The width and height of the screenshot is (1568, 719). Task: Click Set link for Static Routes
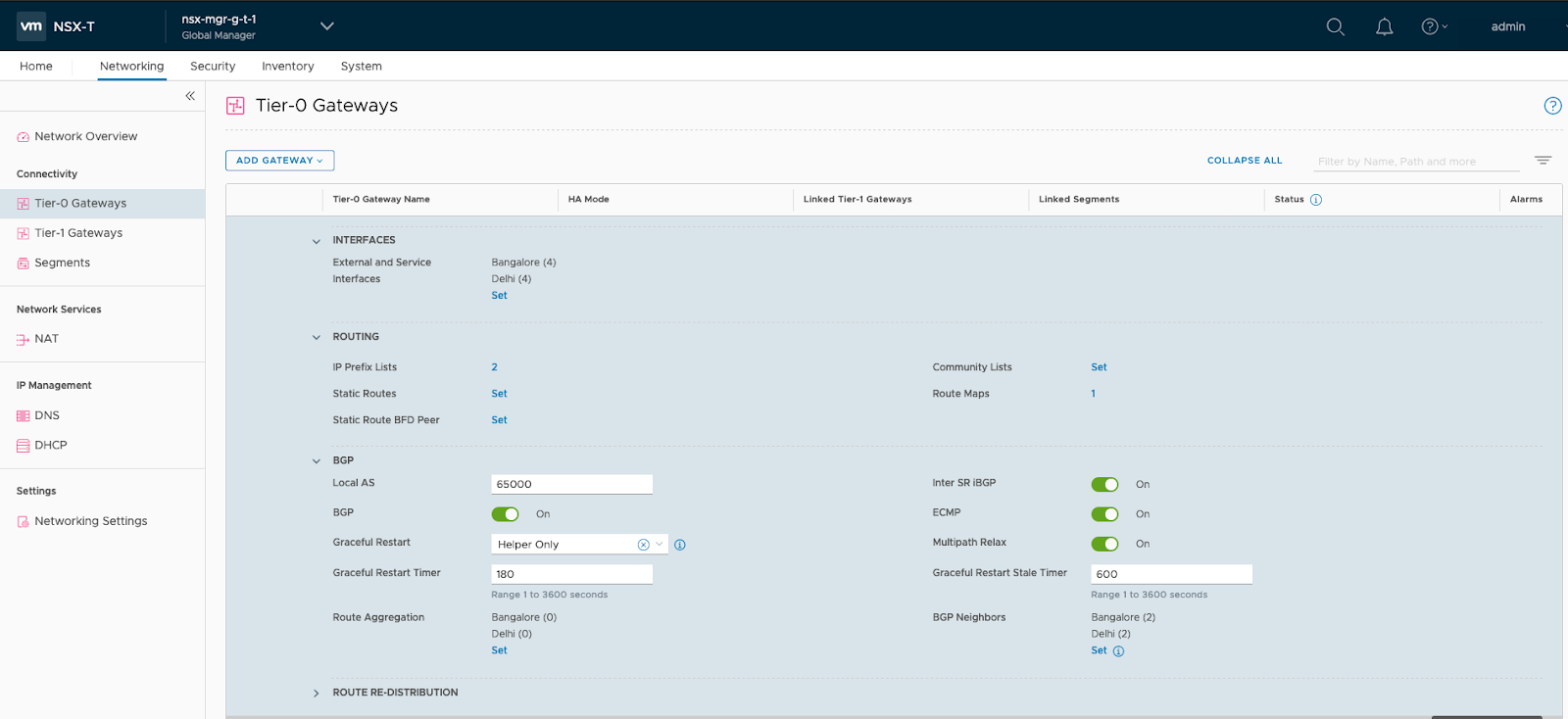point(499,394)
